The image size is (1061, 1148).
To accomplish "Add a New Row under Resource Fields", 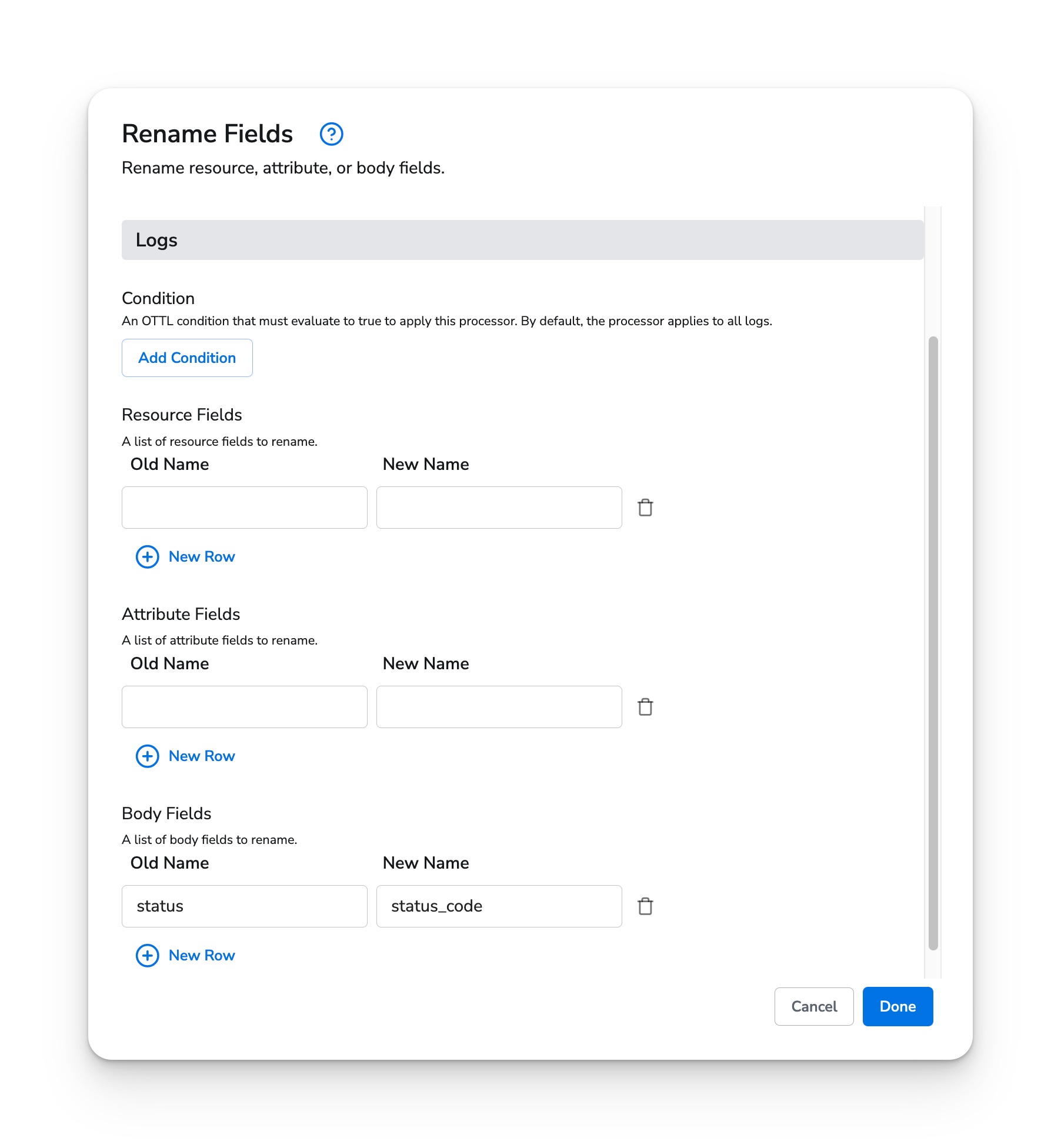I will click(x=185, y=556).
